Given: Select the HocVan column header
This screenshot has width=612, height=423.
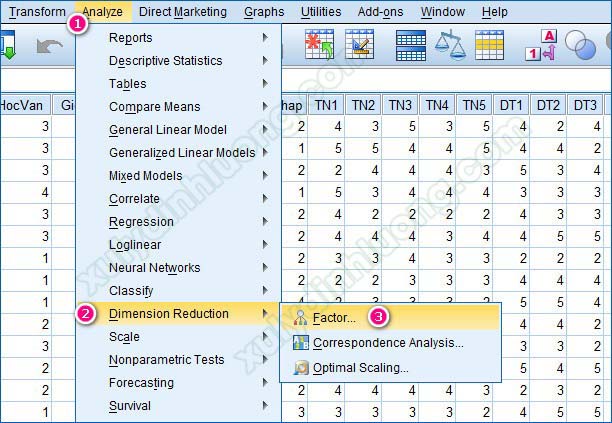Looking at the screenshot, I should (x=25, y=105).
